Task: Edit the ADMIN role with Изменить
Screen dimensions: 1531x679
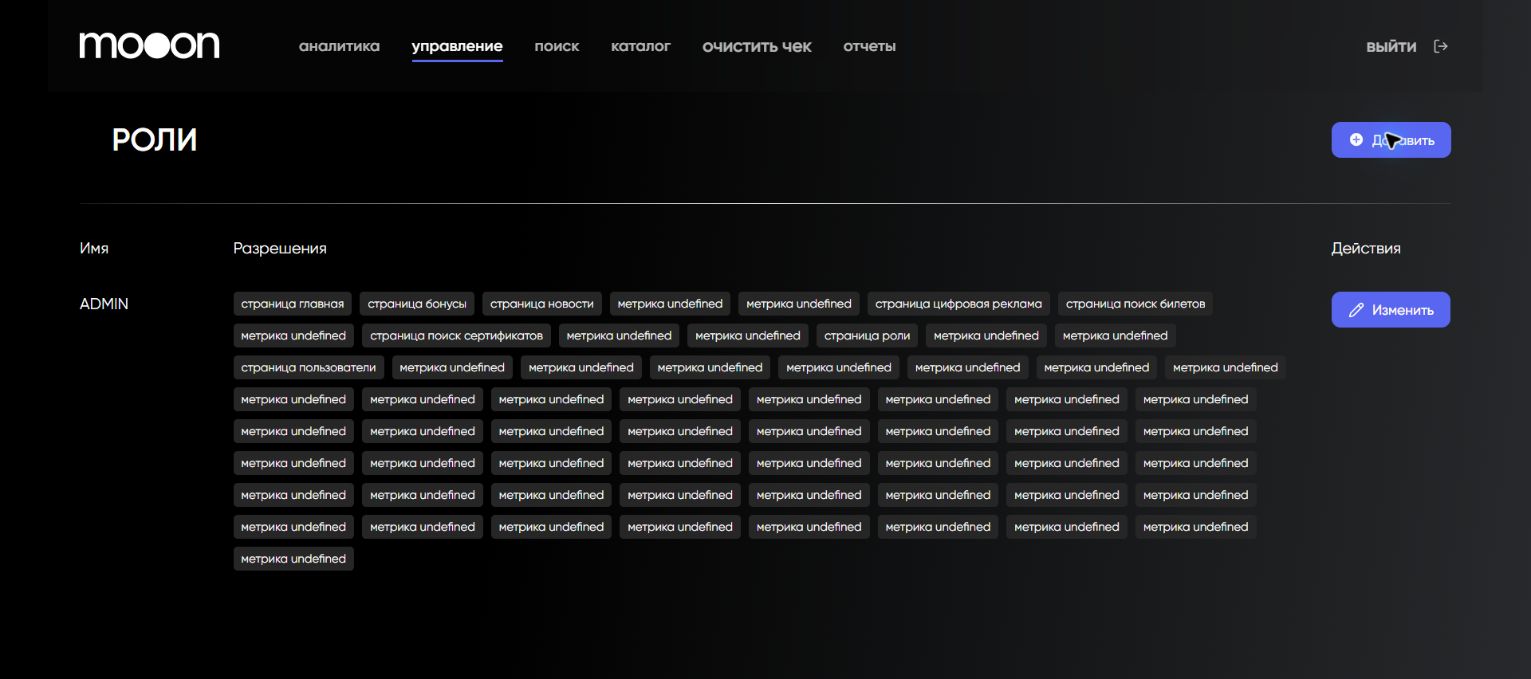Action: [x=1391, y=310]
